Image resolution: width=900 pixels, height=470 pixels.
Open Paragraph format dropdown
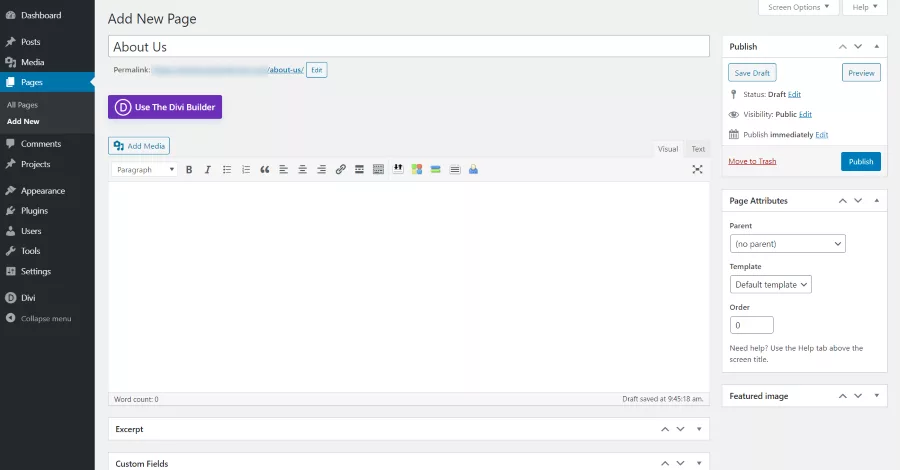[x=145, y=169]
